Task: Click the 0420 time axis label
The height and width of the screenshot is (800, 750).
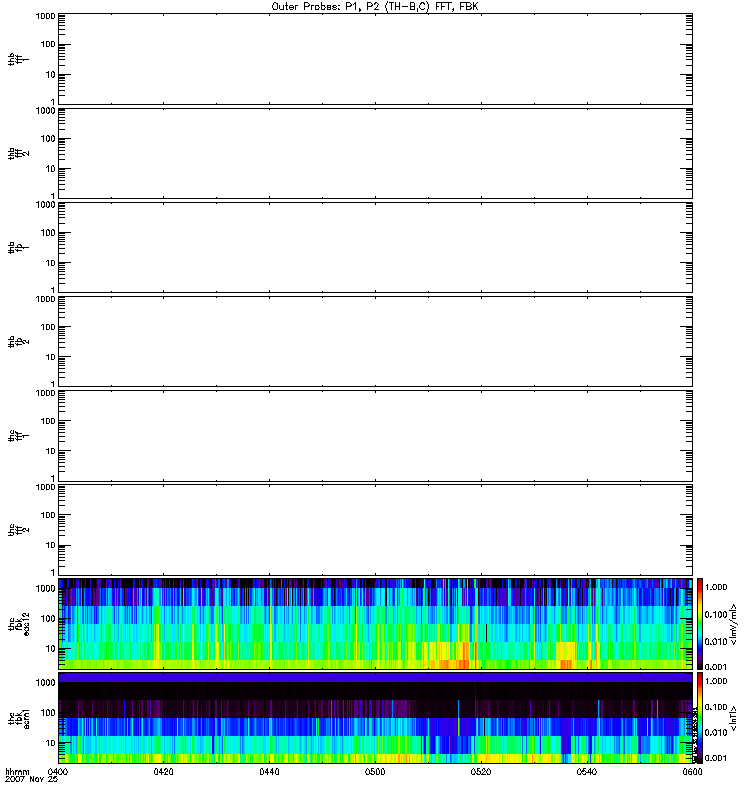Action: [163, 771]
